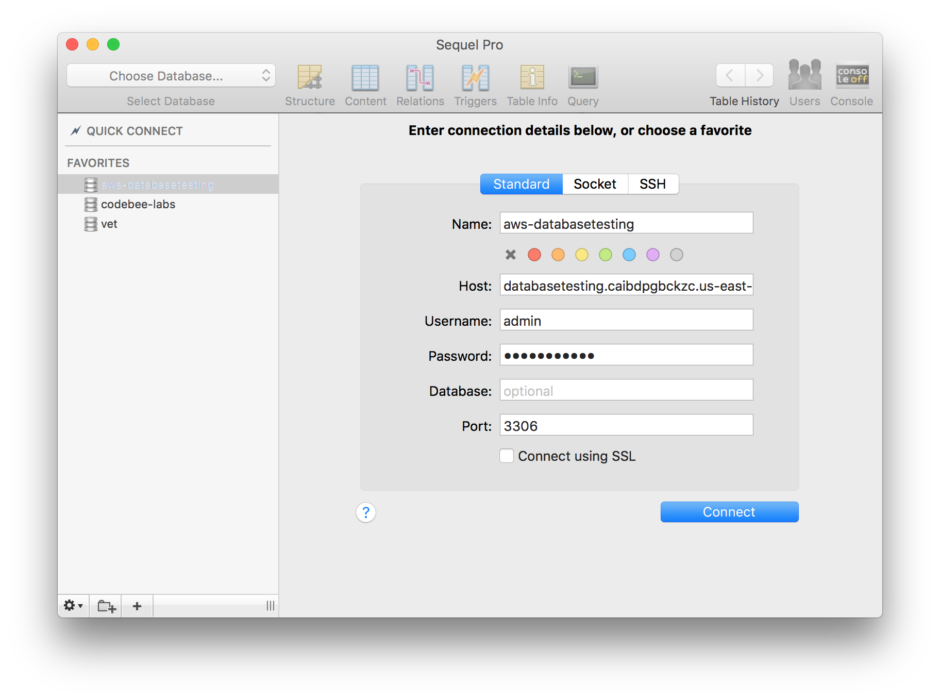Switch to the SSH connection tab
The width and height of the screenshot is (940, 700).
[653, 184]
